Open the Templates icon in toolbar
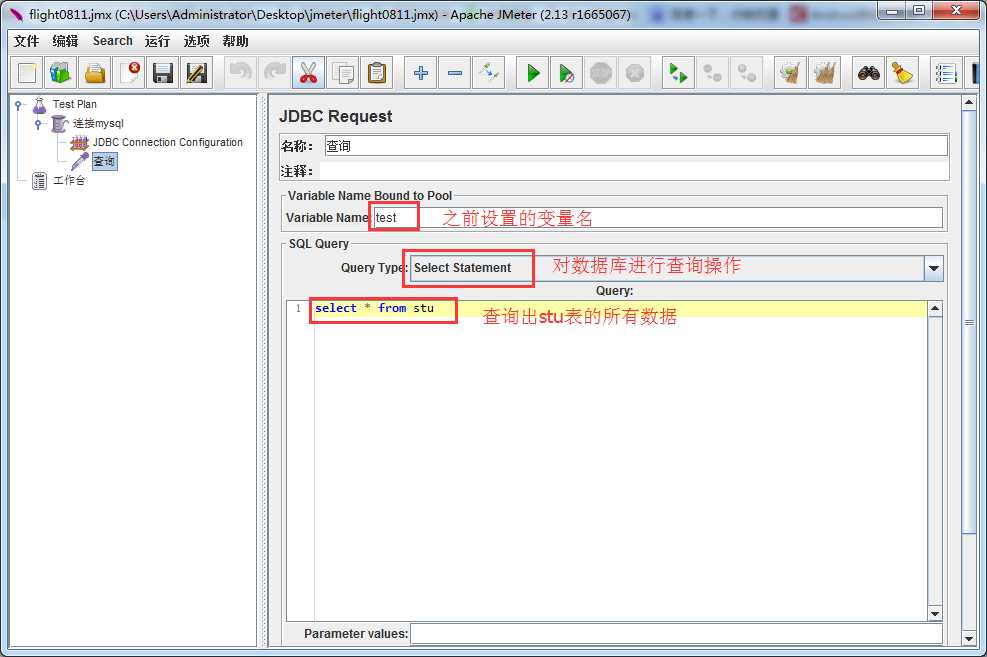Image resolution: width=987 pixels, height=657 pixels. pyautogui.click(x=61, y=74)
